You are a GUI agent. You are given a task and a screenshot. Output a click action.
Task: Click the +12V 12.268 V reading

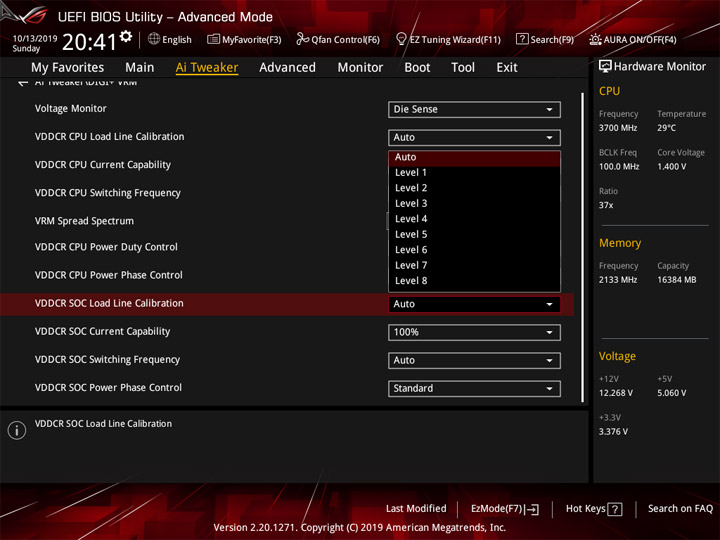tap(616, 394)
